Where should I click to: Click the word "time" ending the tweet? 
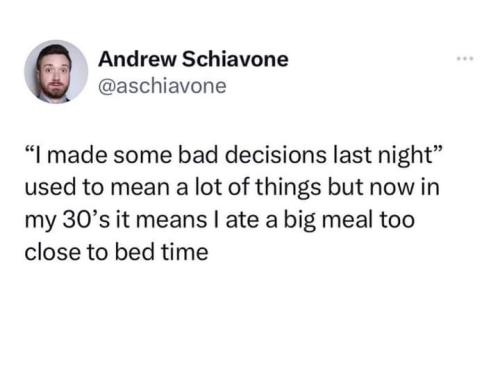click(x=185, y=252)
